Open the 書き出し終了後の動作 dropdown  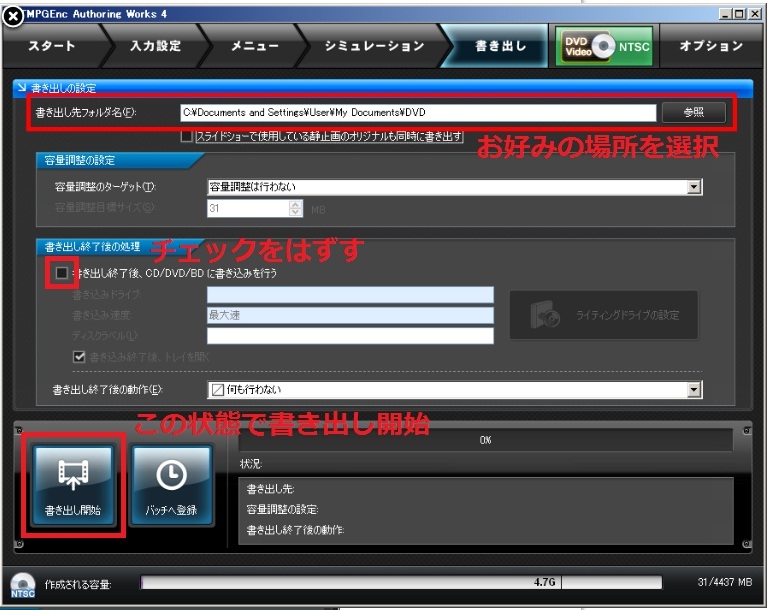tap(455, 389)
